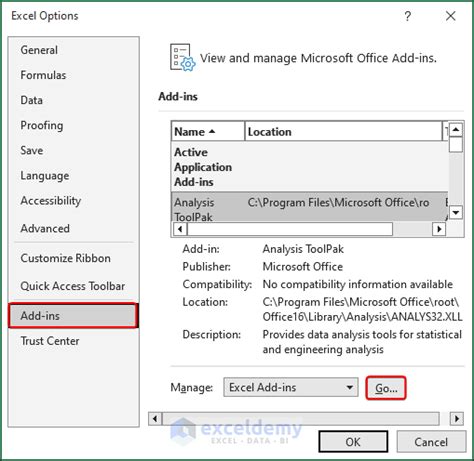Click the Active Application Add-ins group heading
The height and width of the screenshot is (461, 474).
[x=203, y=167]
